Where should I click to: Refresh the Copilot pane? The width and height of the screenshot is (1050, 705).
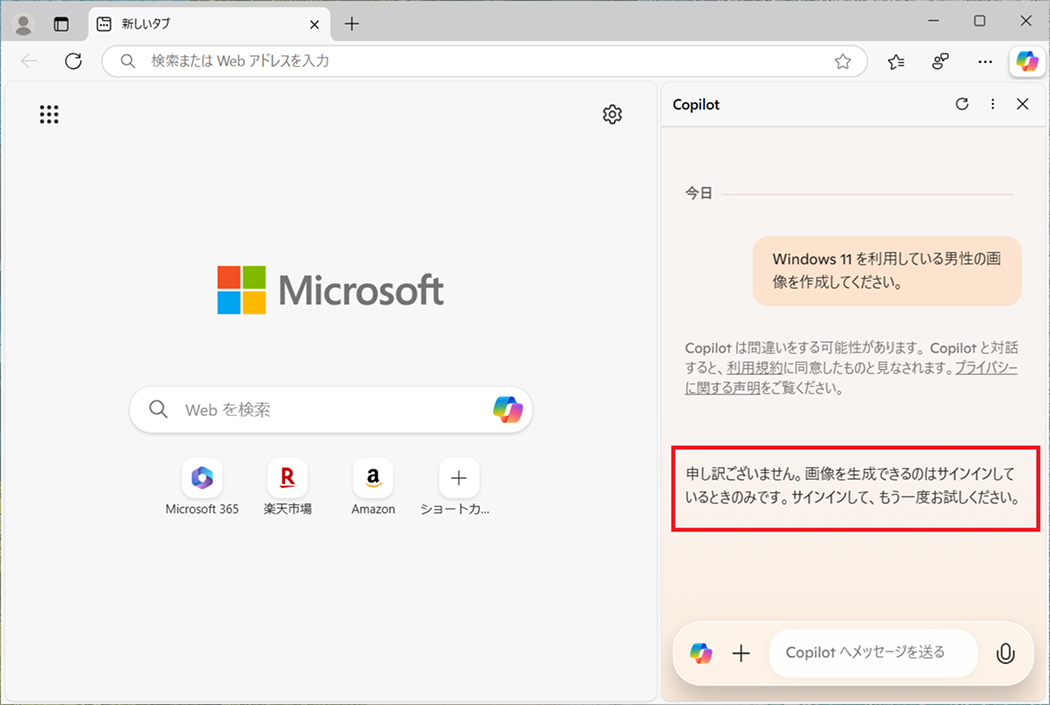pos(962,104)
